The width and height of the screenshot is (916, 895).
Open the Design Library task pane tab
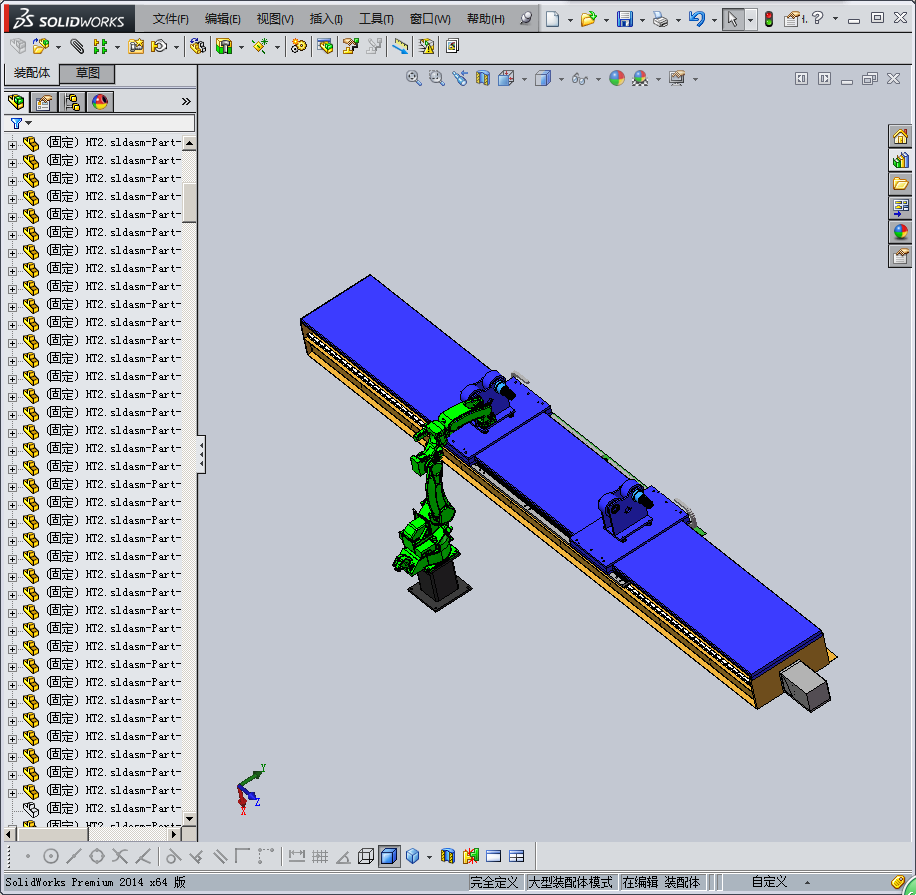(900, 160)
